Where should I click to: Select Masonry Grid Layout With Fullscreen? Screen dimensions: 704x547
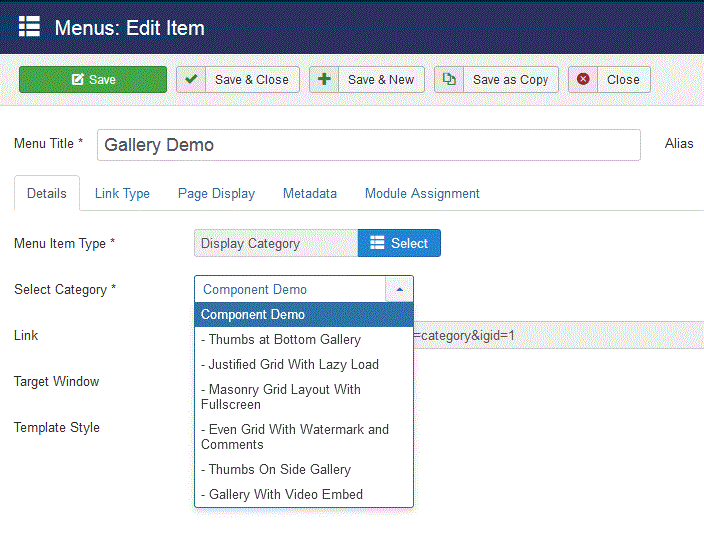point(304,397)
